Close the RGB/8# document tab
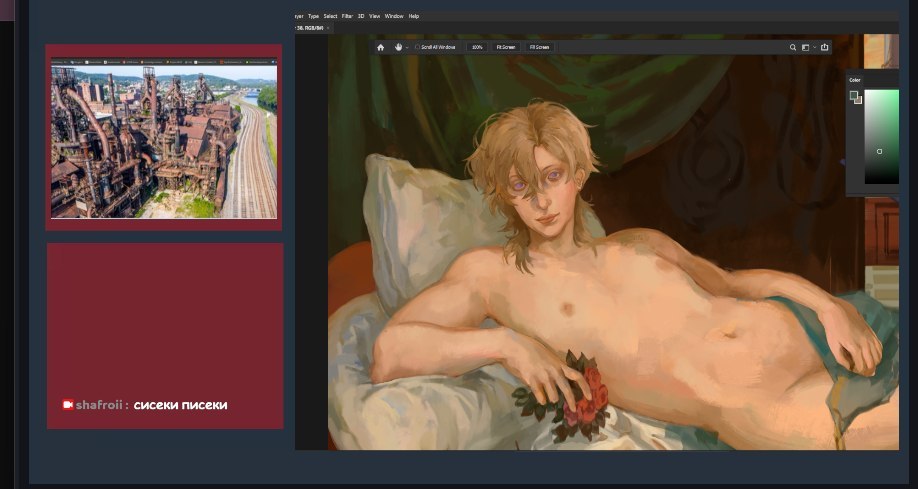The width and height of the screenshot is (918, 489). coord(328,28)
